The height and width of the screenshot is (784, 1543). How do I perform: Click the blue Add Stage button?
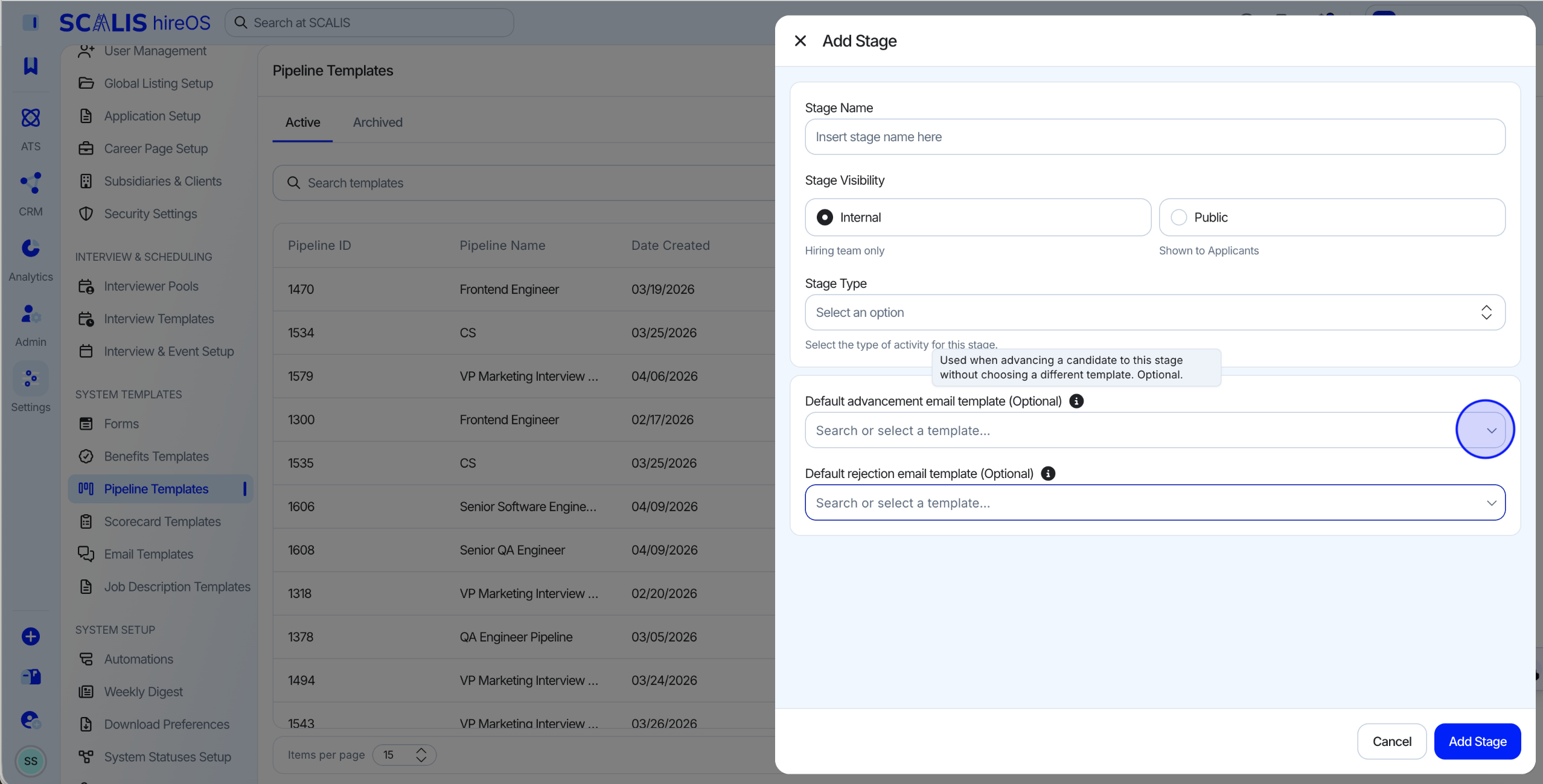tap(1477, 741)
